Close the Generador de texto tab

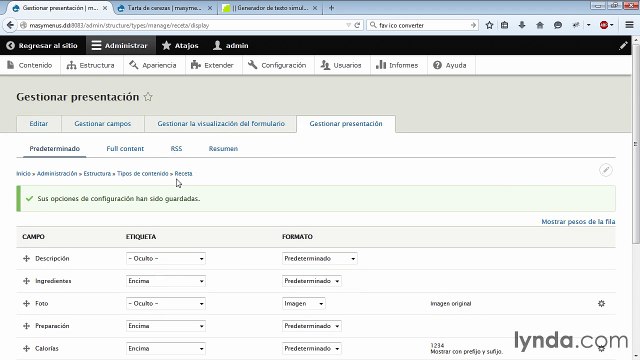(315, 8)
